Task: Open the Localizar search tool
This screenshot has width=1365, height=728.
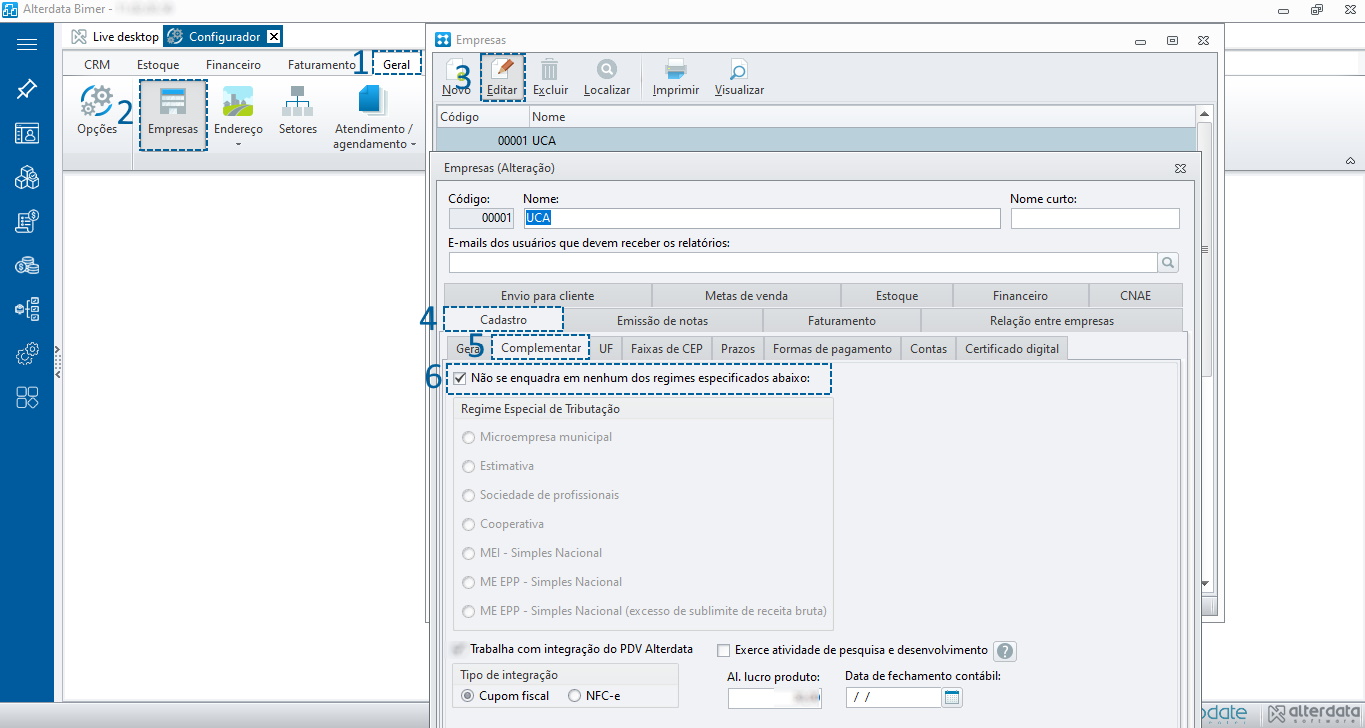Action: [607, 71]
